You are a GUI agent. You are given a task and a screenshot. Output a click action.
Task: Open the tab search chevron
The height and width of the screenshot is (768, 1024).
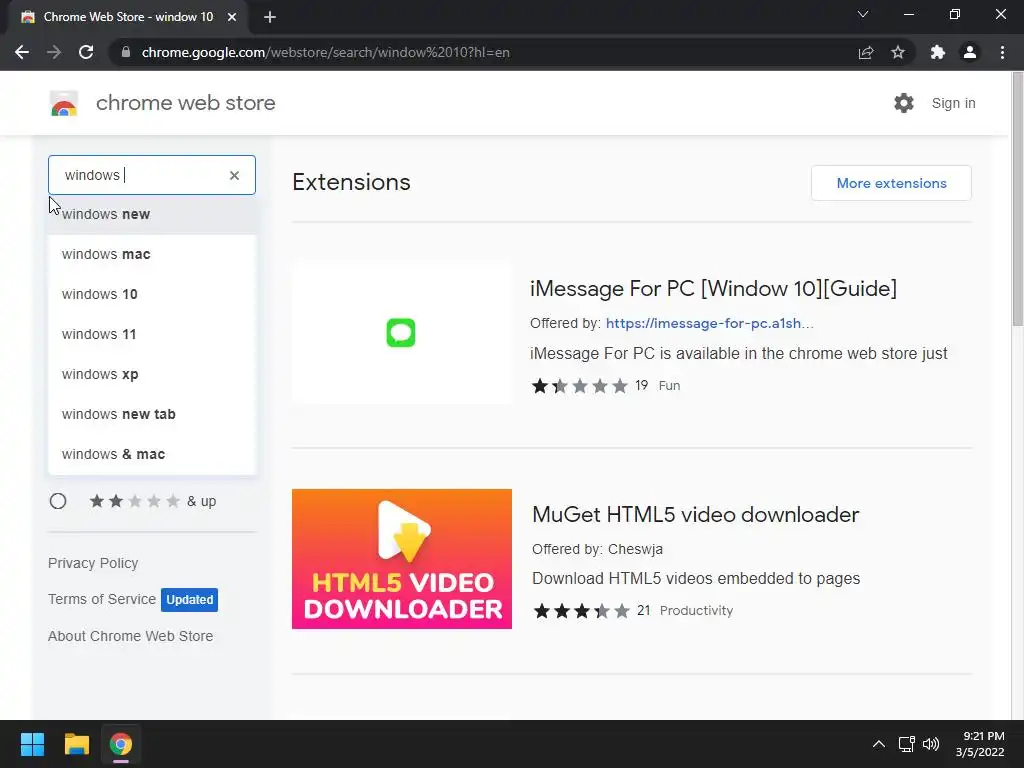(x=863, y=14)
